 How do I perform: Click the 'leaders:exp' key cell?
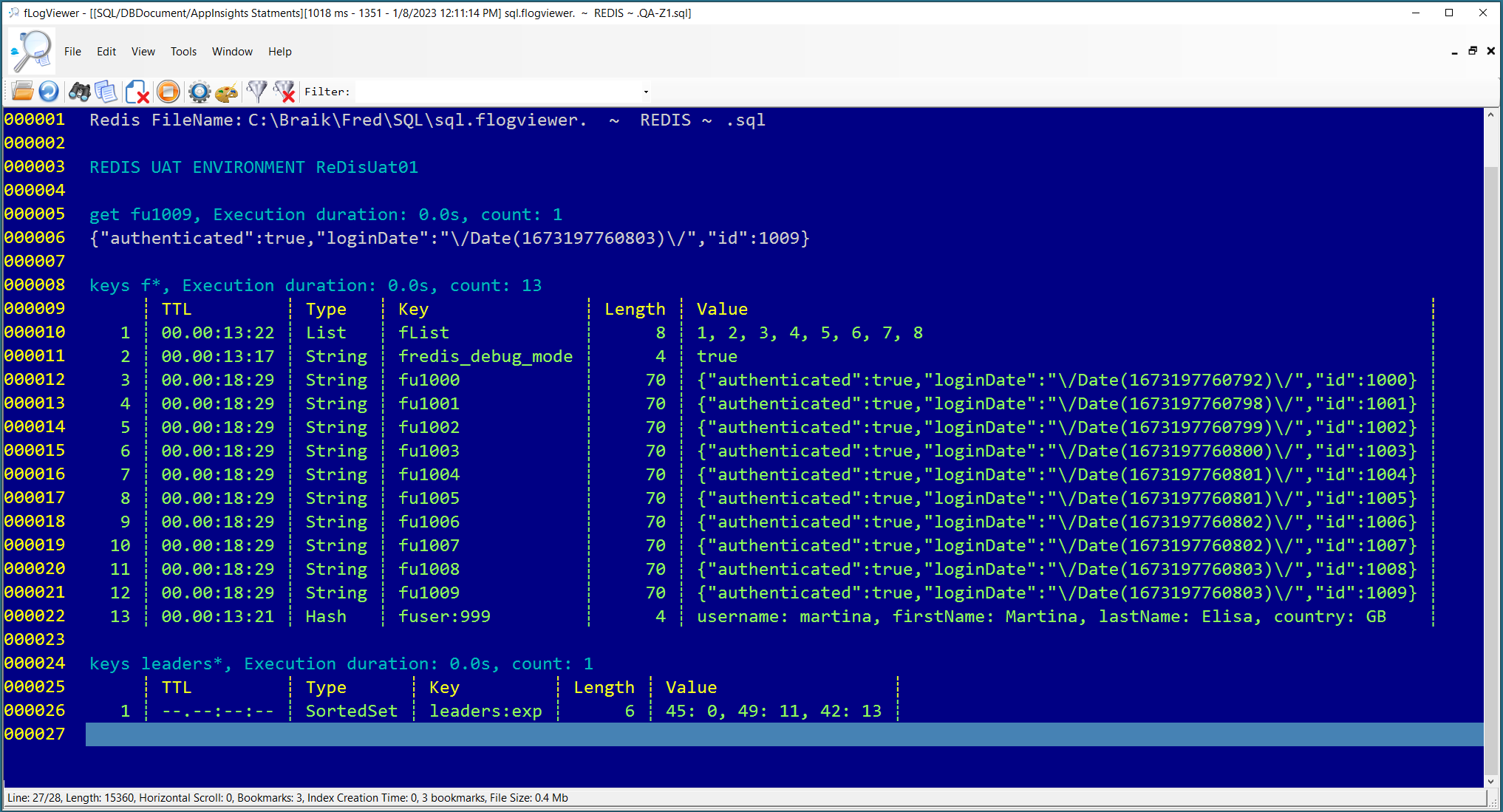485,711
